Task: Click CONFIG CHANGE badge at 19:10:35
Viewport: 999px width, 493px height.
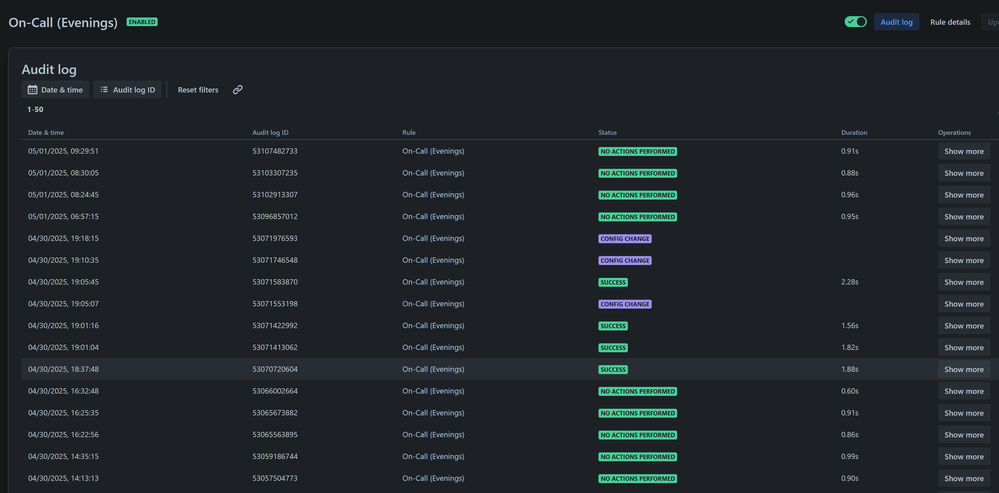Action: tap(624, 261)
